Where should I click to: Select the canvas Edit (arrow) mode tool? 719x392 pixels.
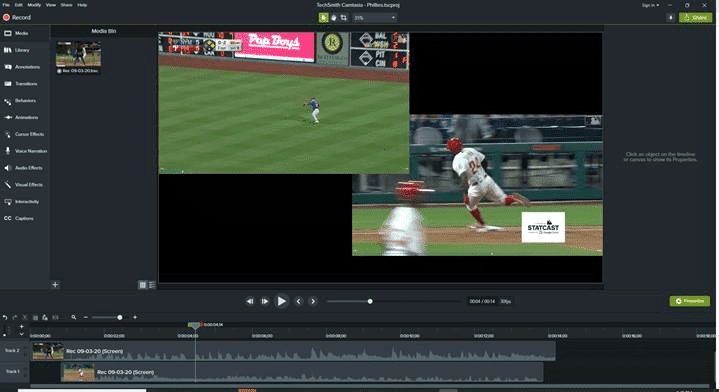click(323, 18)
